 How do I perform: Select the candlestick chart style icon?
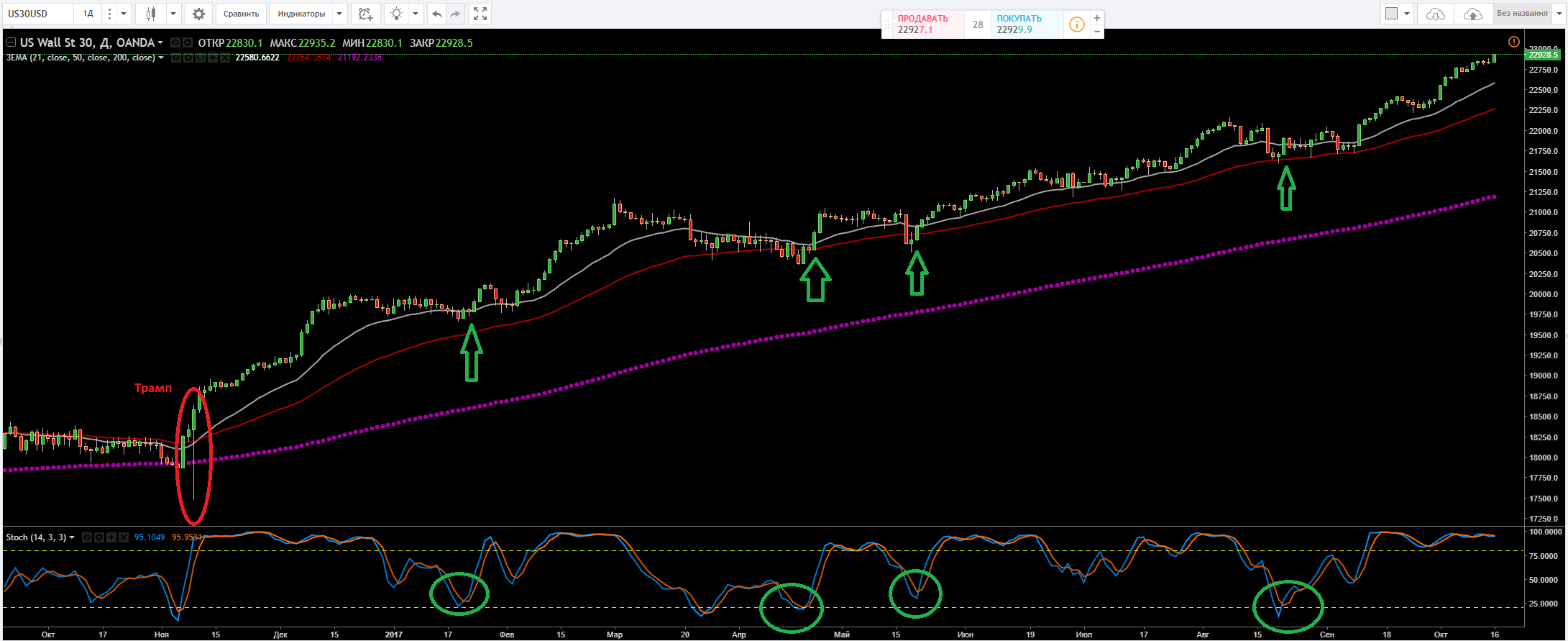(x=151, y=14)
